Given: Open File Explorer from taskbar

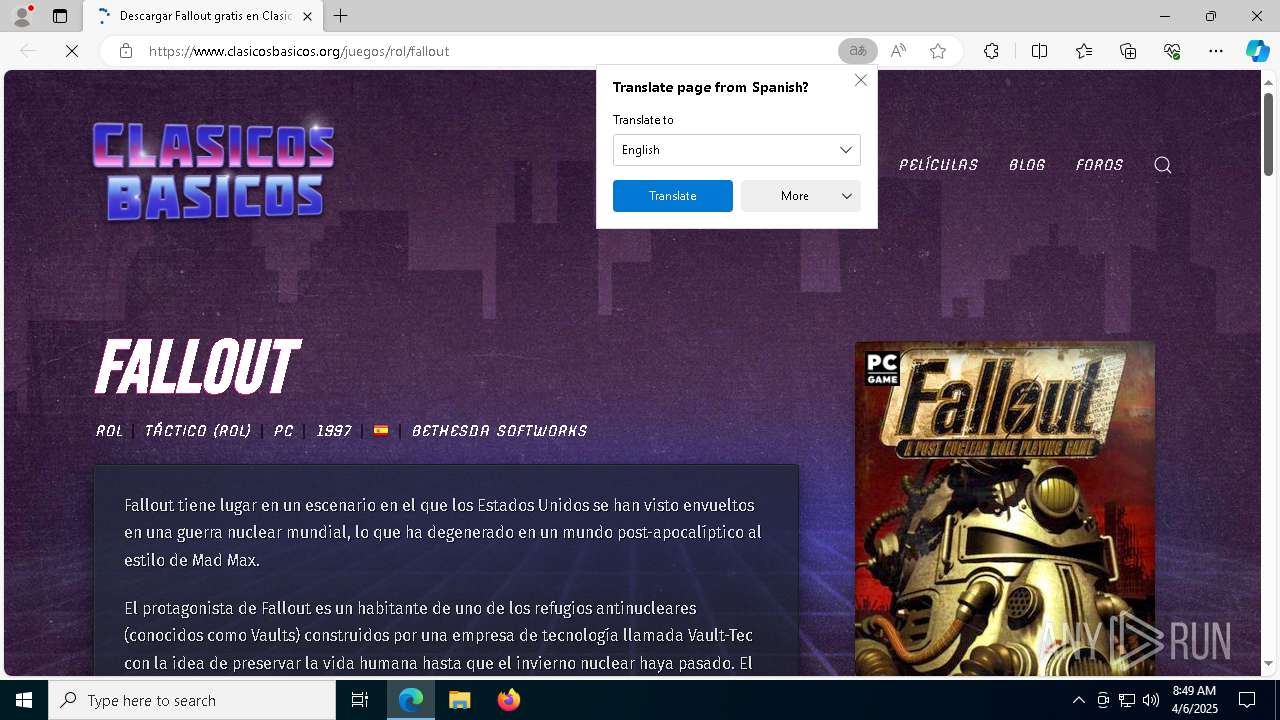Looking at the screenshot, I should point(460,700).
